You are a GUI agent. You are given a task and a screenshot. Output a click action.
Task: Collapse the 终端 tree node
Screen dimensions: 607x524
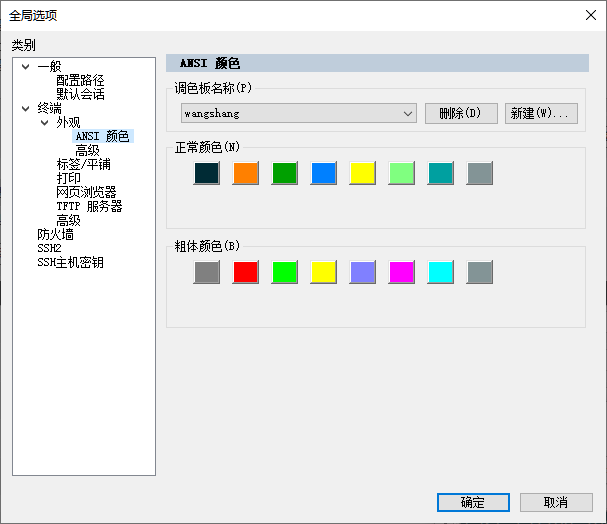click(26, 108)
